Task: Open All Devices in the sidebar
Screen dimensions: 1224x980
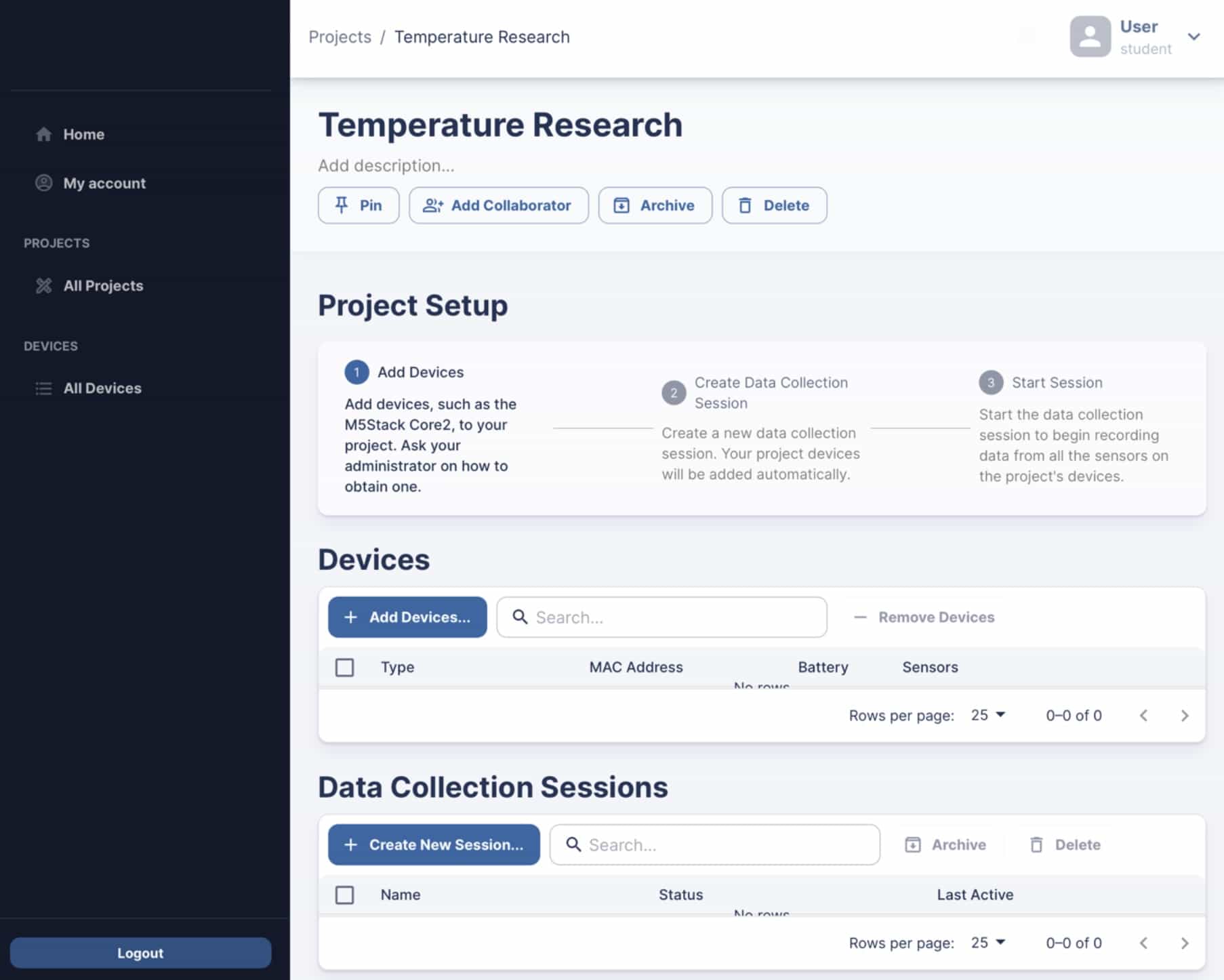Action: (102, 388)
